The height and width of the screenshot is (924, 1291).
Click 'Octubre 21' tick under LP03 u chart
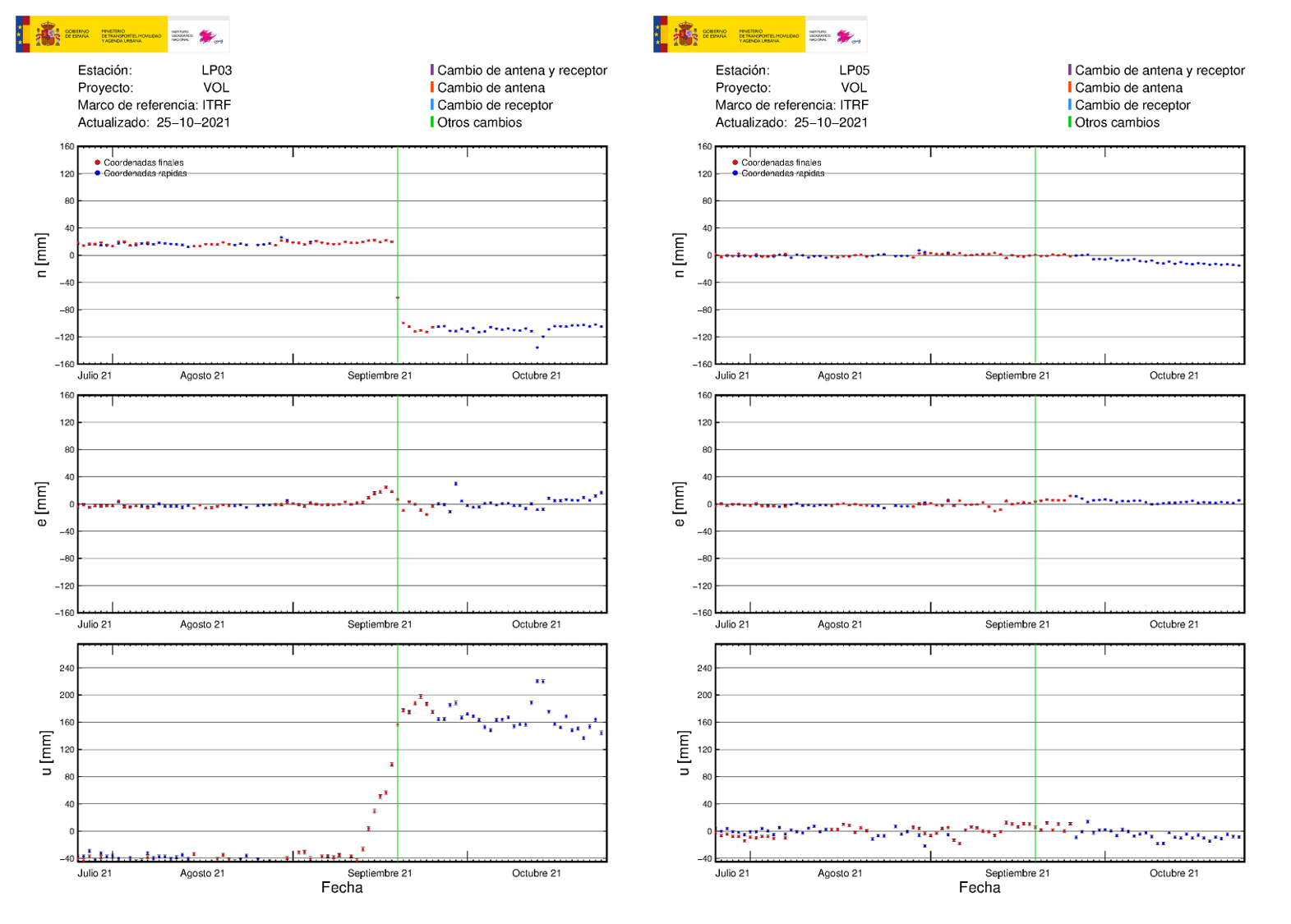click(x=537, y=873)
